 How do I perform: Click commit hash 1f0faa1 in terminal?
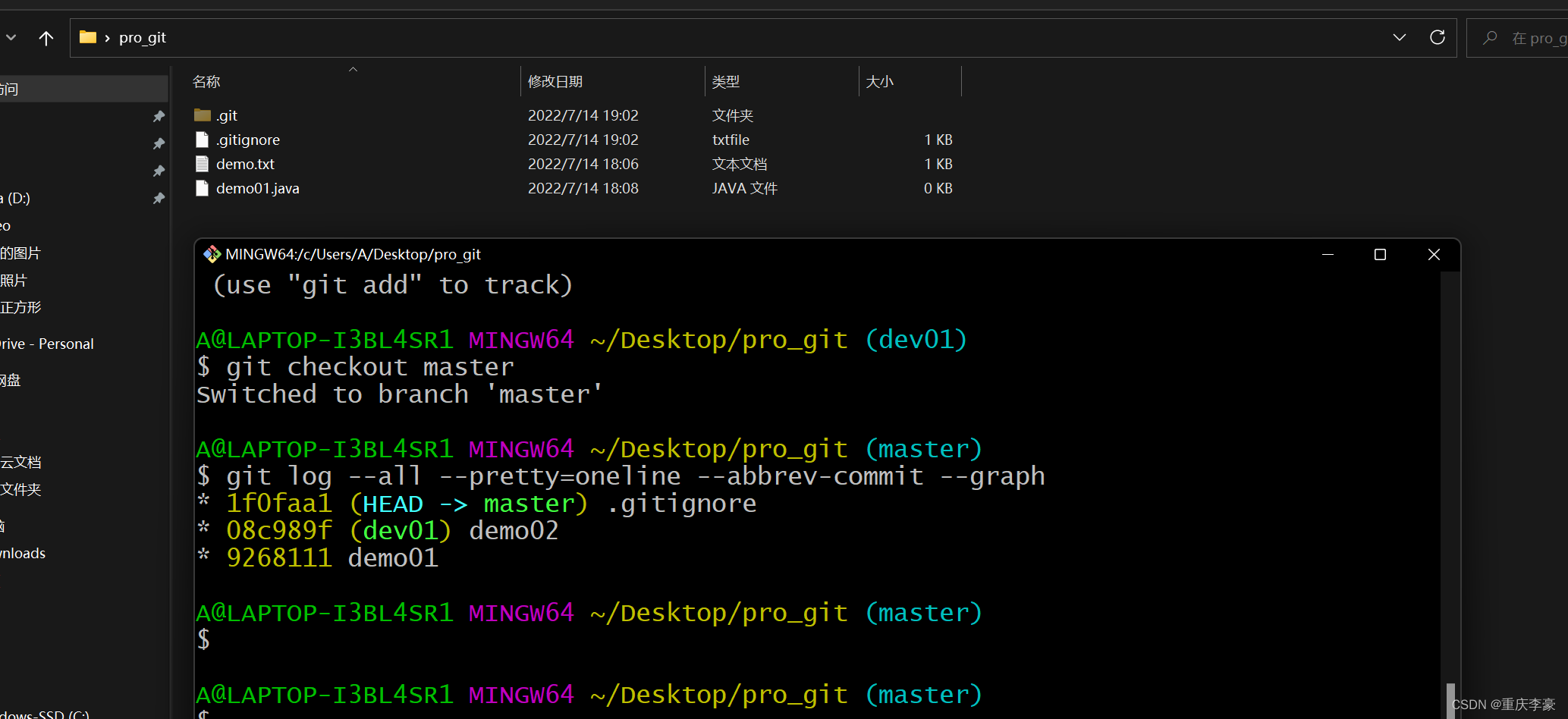pyautogui.click(x=279, y=503)
